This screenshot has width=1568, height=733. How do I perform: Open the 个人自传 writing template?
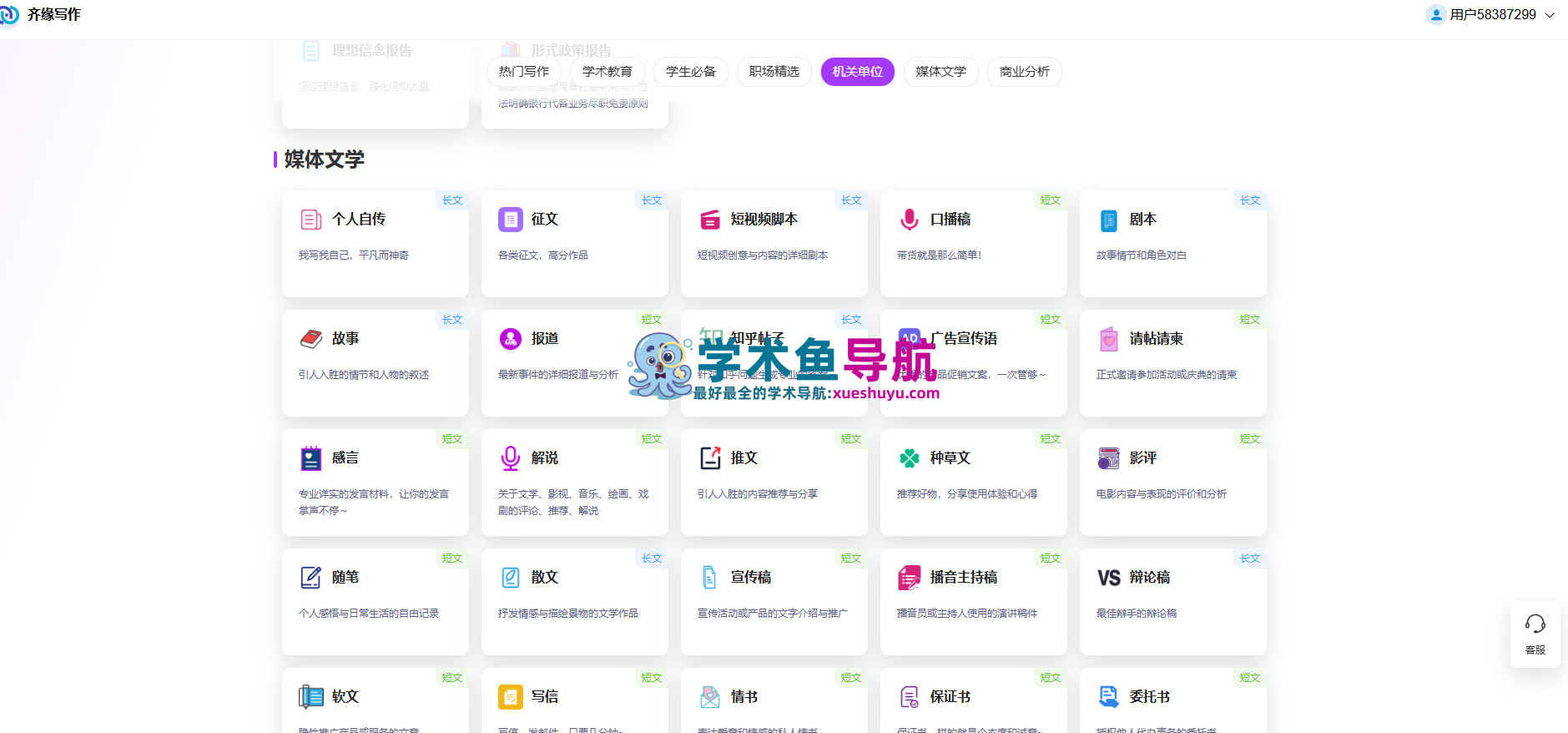coord(376,243)
